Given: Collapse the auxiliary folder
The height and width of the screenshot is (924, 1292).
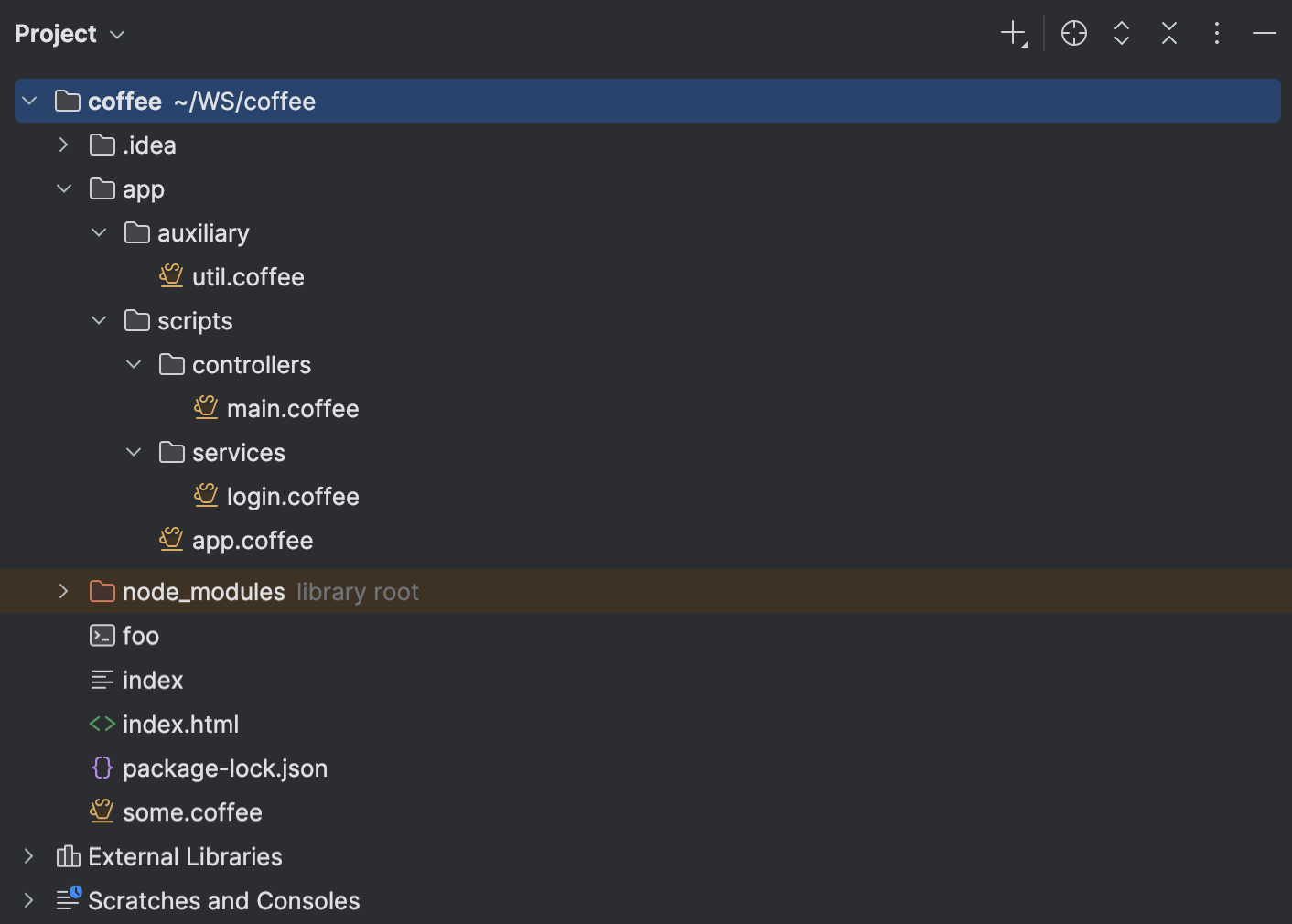Looking at the screenshot, I should click(99, 232).
